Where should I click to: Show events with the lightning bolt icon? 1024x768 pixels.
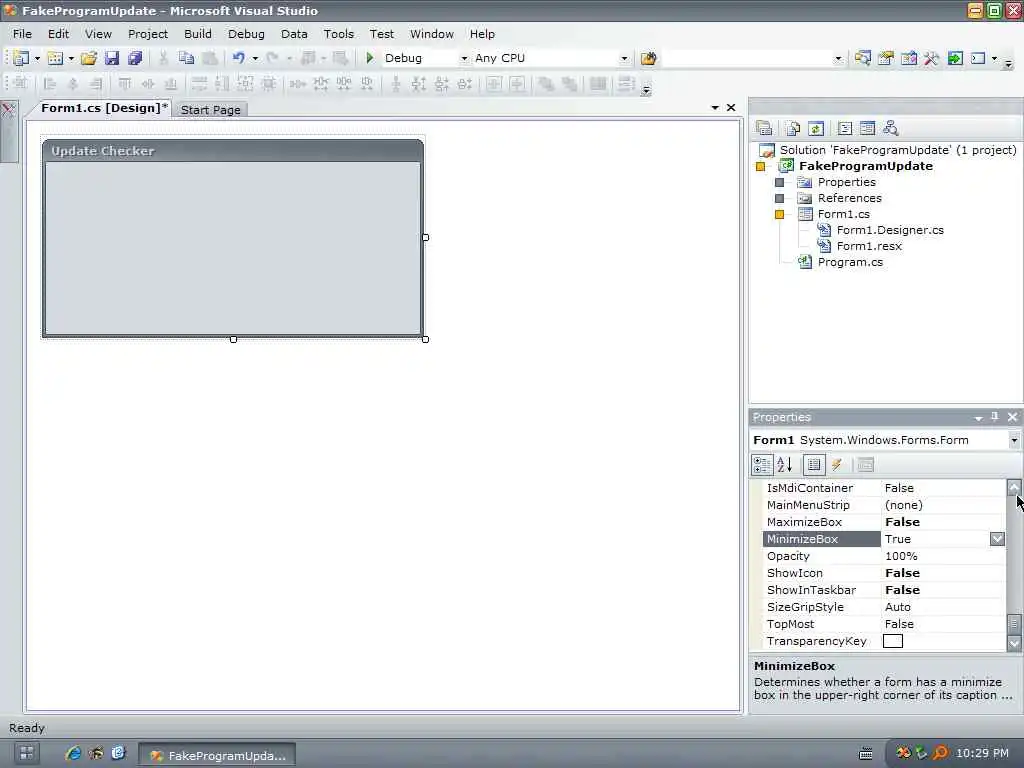pos(837,464)
